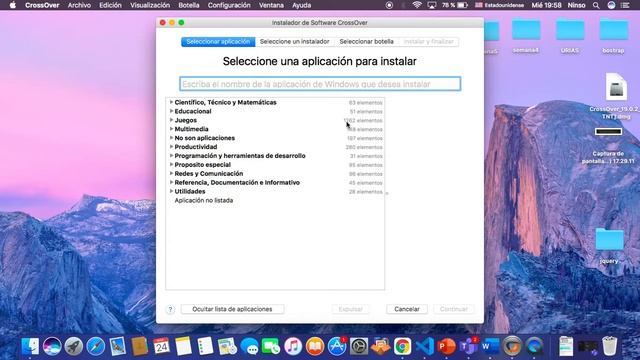Launch Siri from the dock
The image size is (640, 360).
(x=52, y=347)
